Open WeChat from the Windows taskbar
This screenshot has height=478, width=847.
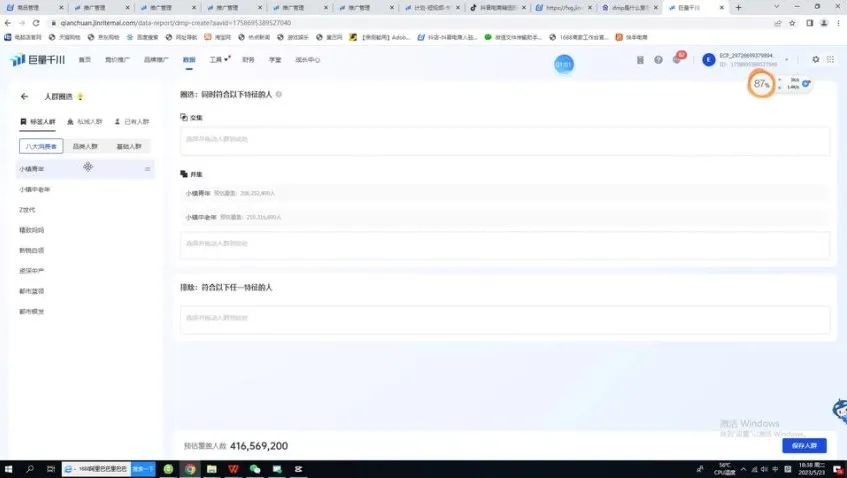pyautogui.click(x=255, y=468)
